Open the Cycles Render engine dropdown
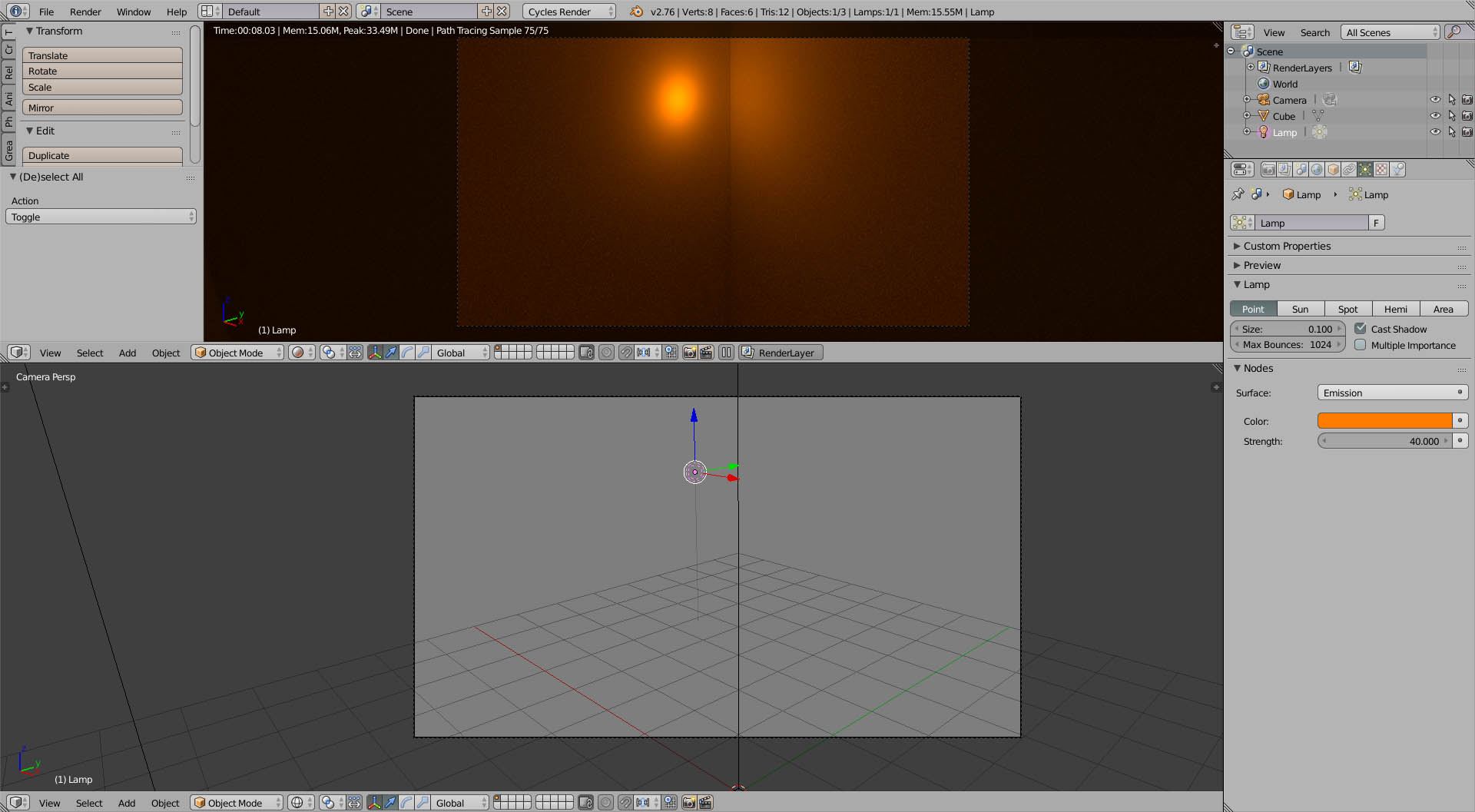Image resolution: width=1475 pixels, height=812 pixels. tap(569, 12)
